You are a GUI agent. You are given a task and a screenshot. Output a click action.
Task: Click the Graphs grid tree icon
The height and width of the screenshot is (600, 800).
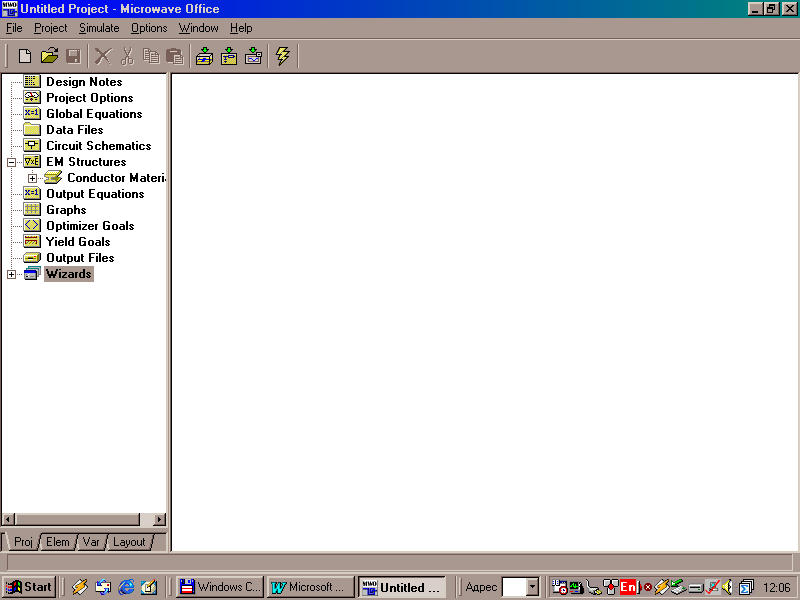(x=32, y=210)
